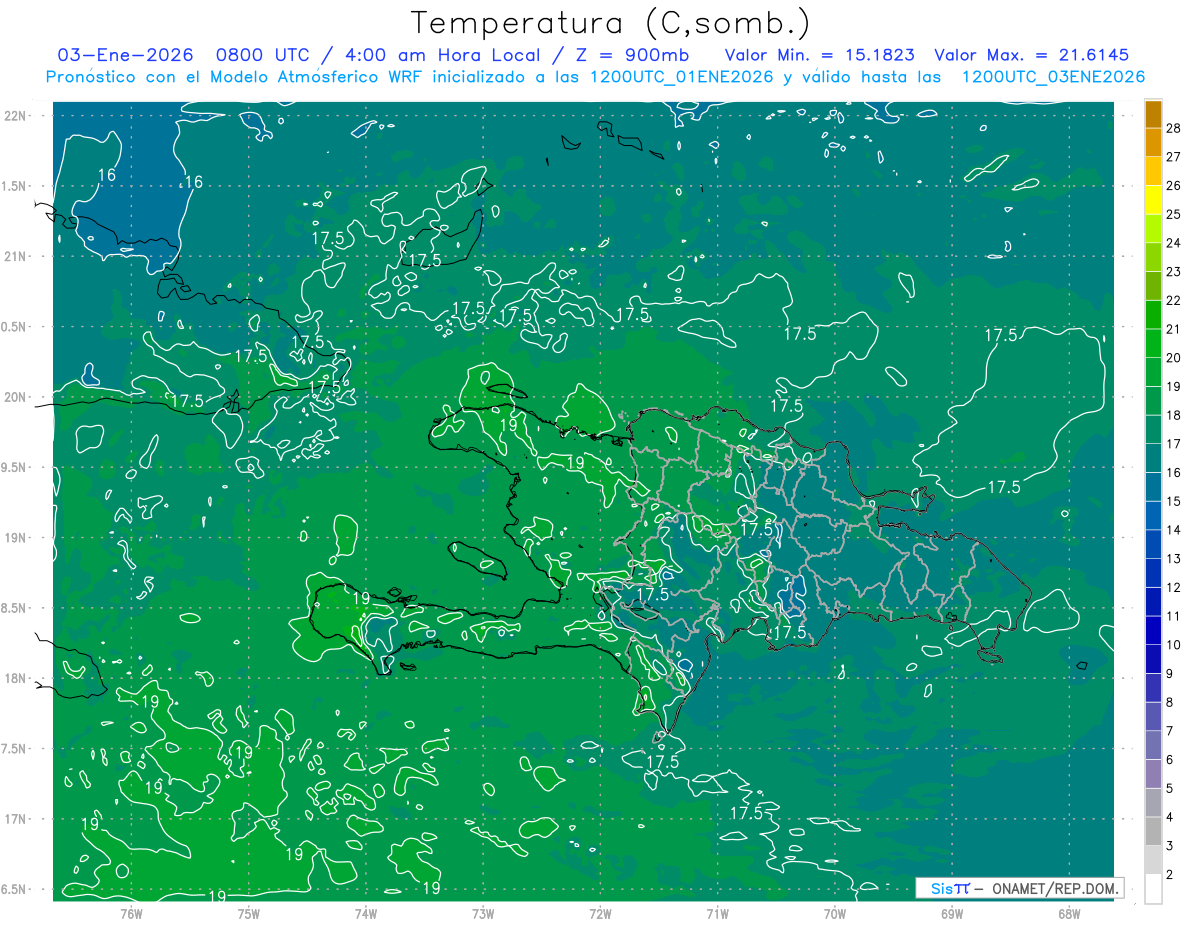Image resolution: width=1200 pixels, height=927 pixels.
Task: Click the "21N" latitude axis label
Action: point(15,257)
